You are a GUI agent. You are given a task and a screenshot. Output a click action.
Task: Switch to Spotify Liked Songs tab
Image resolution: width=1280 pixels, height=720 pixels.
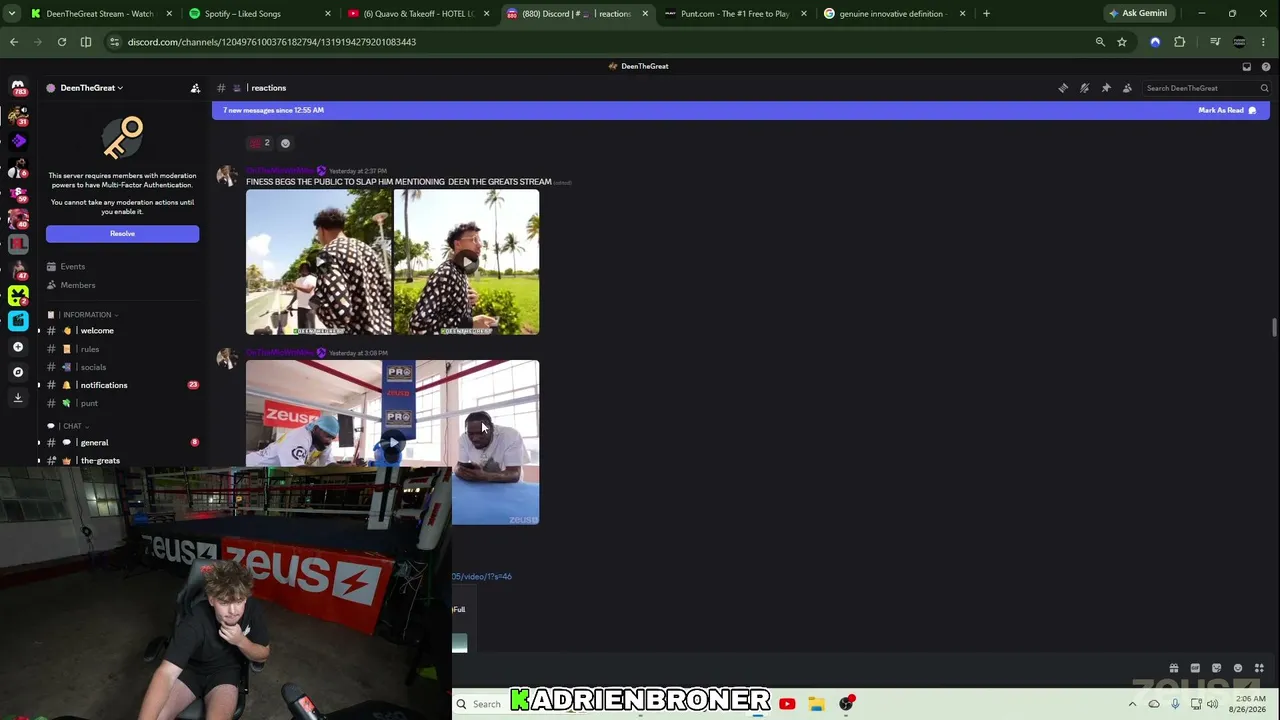[x=261, y=14]
